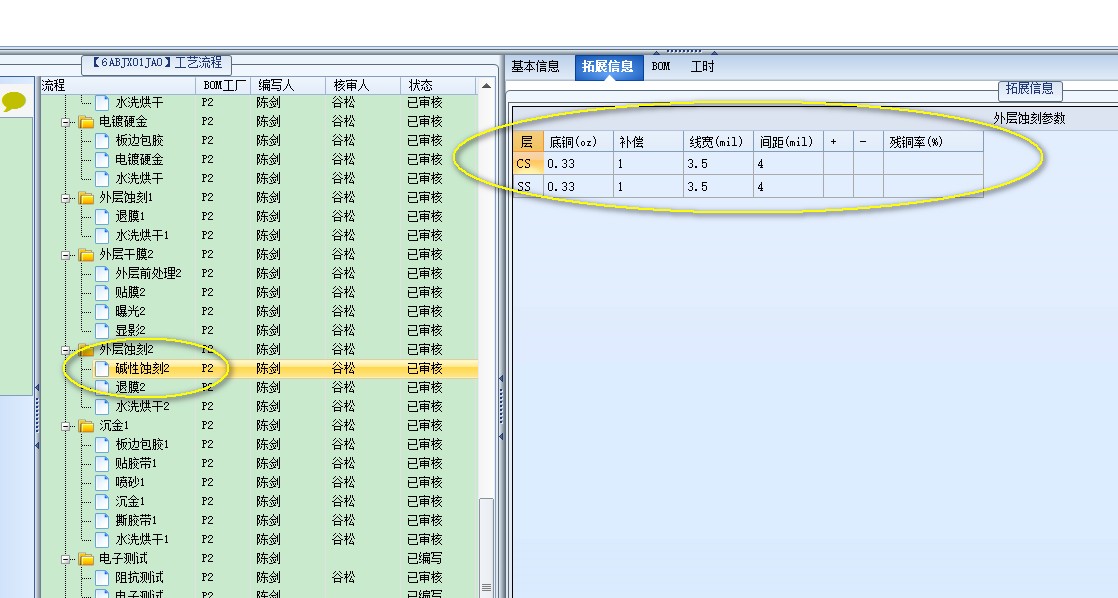Viewport: 1118px width, 598px height.
Task: Click document icon of 板边包胶1 step
Action: click(103, 445)
